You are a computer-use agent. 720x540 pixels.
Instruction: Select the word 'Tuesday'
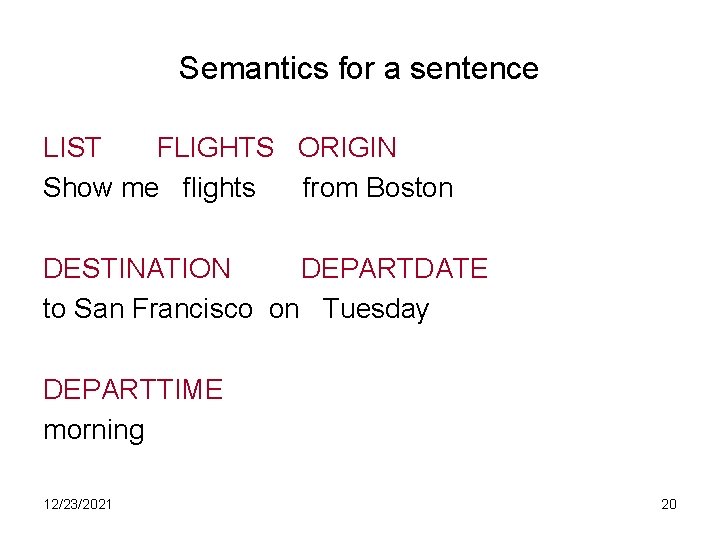pyautogui.click(x=375, y=310)
